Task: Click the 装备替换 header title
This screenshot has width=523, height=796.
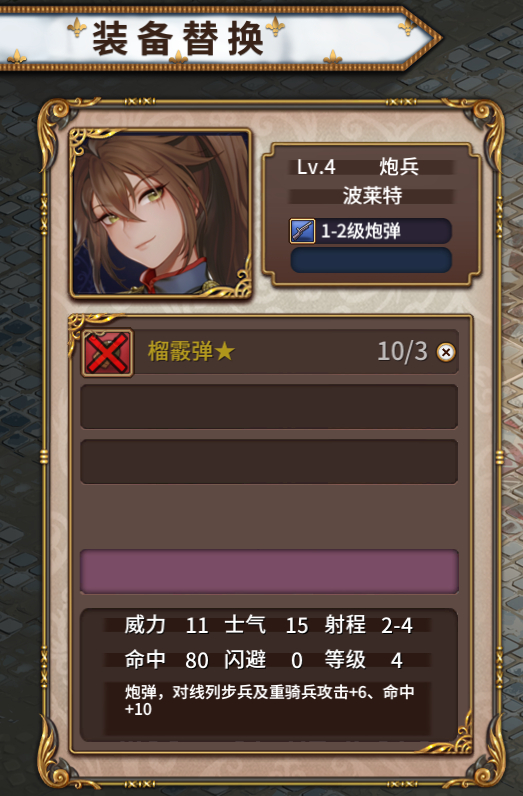Action: click(x=178, y=39)
